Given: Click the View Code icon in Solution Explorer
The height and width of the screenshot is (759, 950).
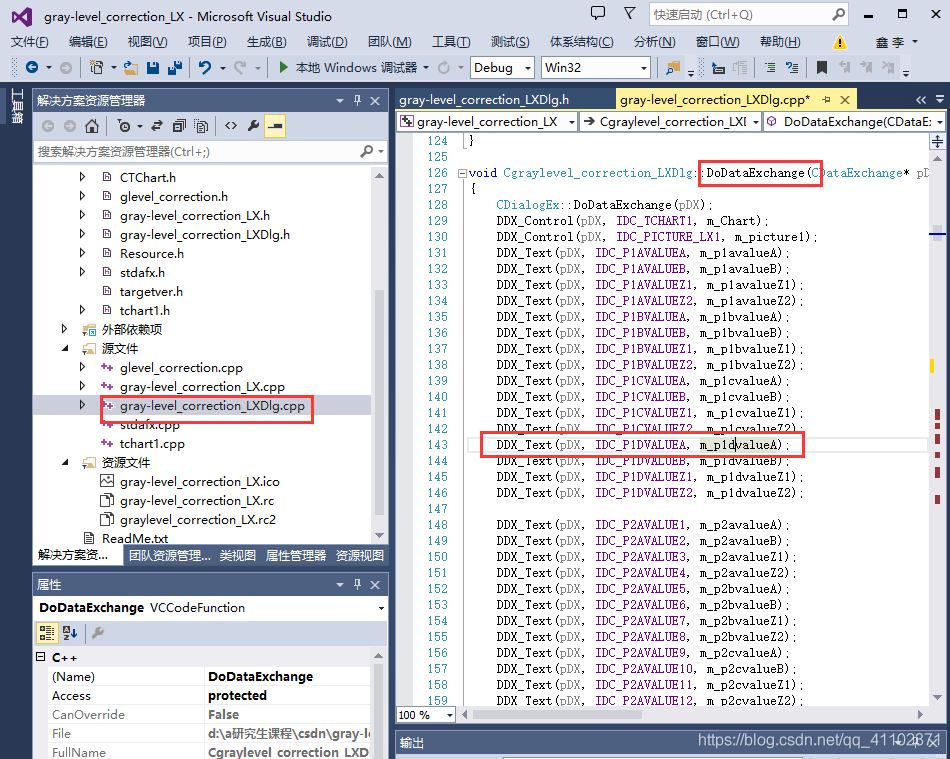Looking at the screenshot, I should pyautogui.click(x=231, y=126).
